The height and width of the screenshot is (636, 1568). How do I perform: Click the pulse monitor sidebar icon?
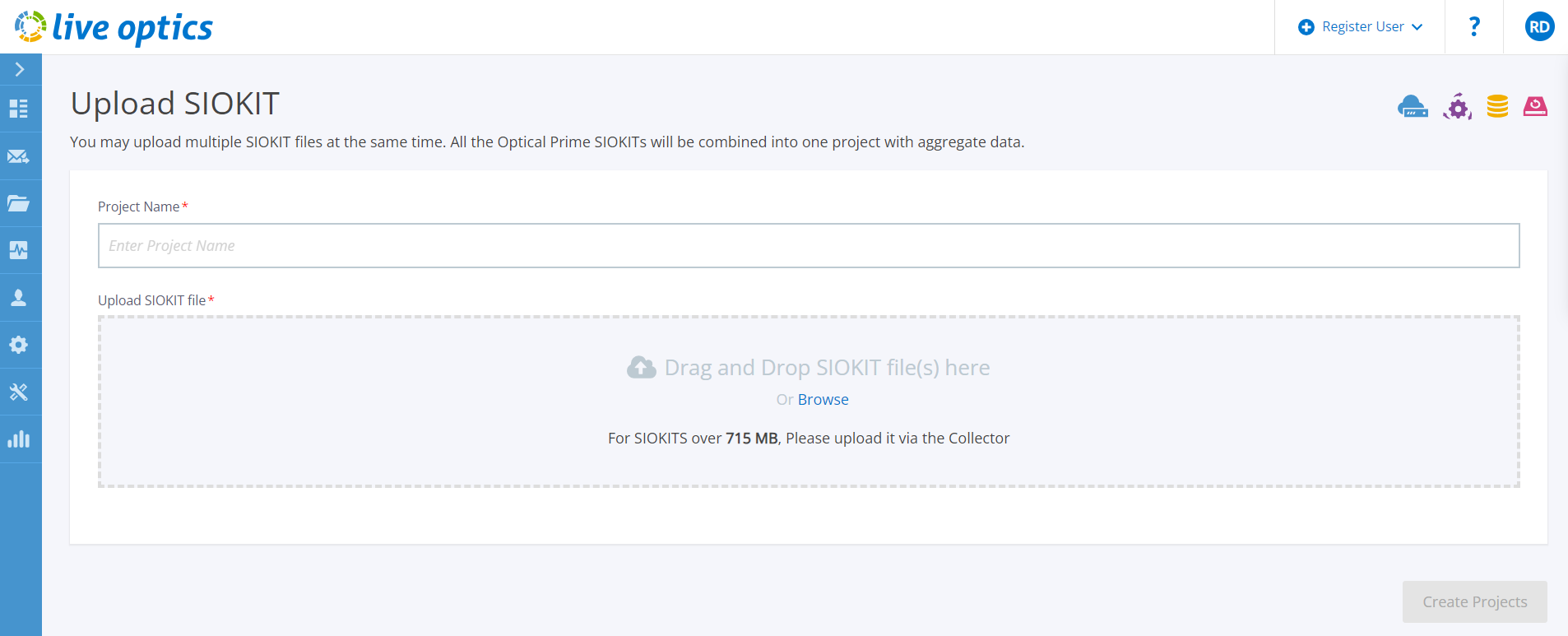pyautogui.click(x=19, y=250)
